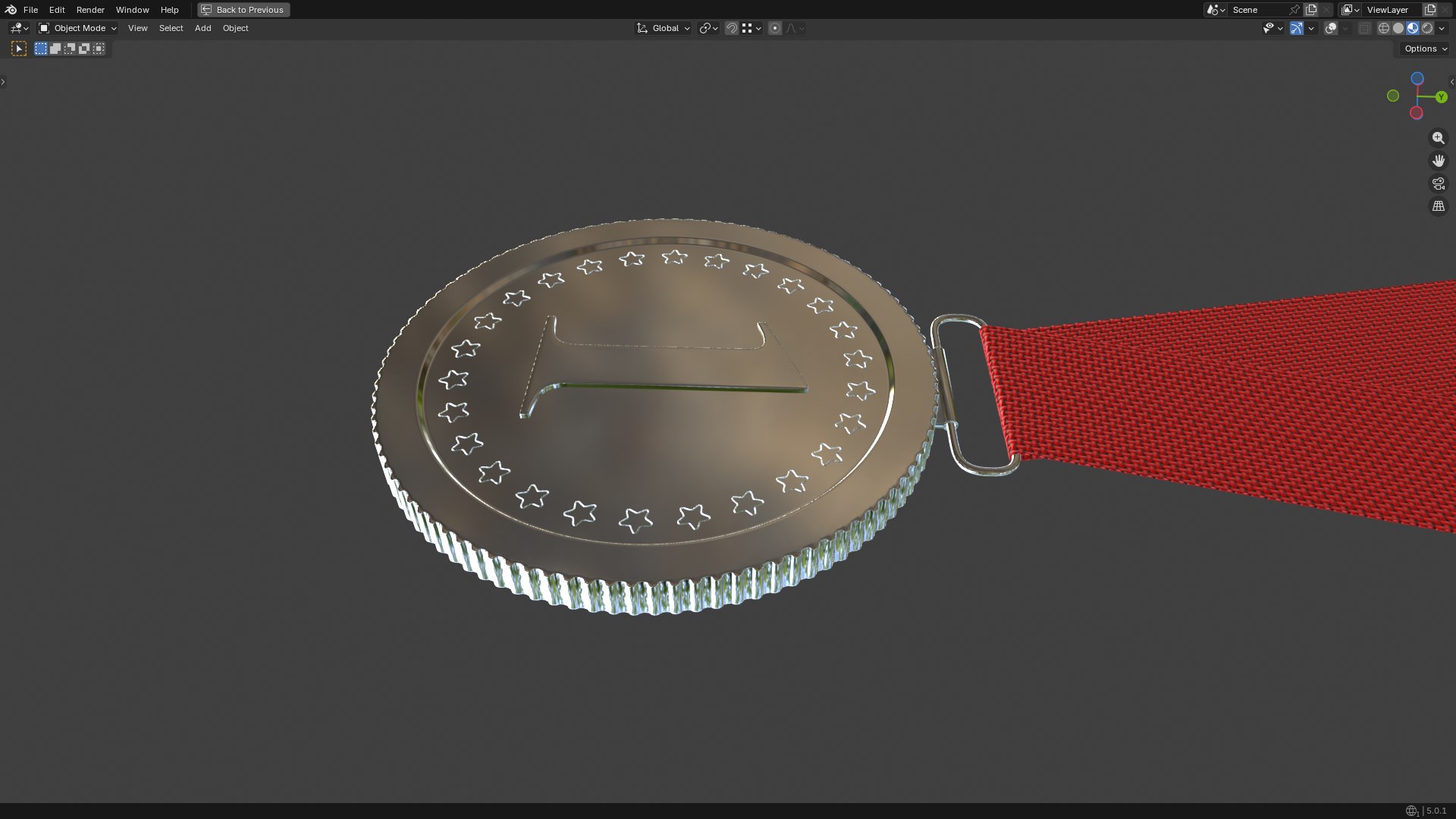Toggle viewport overlays display
Screen dimensions: 1456x819
(x=1331, y=28)
